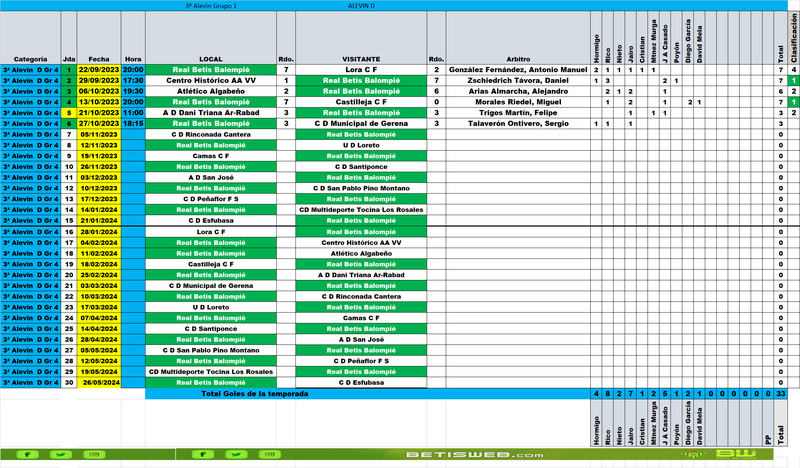The height and width of the screenshot is (468, 800).
Task: Select visitor Castilleja C F in jornada 4
Action: coord(361,102)
